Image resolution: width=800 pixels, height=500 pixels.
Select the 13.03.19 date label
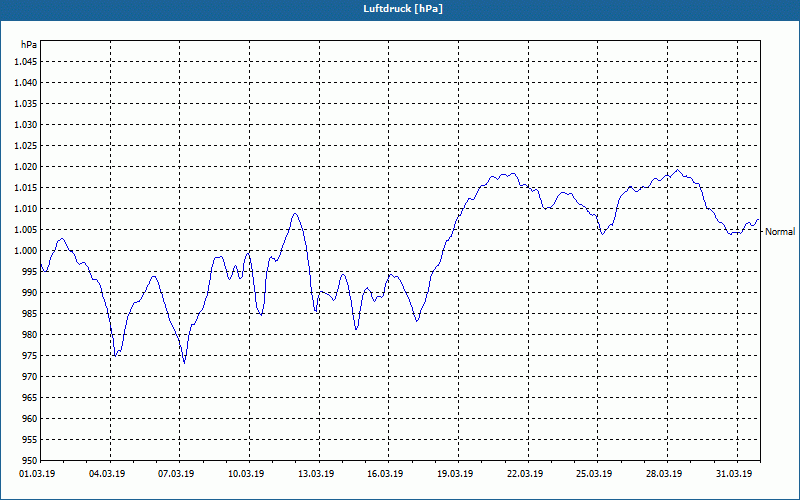316,474
